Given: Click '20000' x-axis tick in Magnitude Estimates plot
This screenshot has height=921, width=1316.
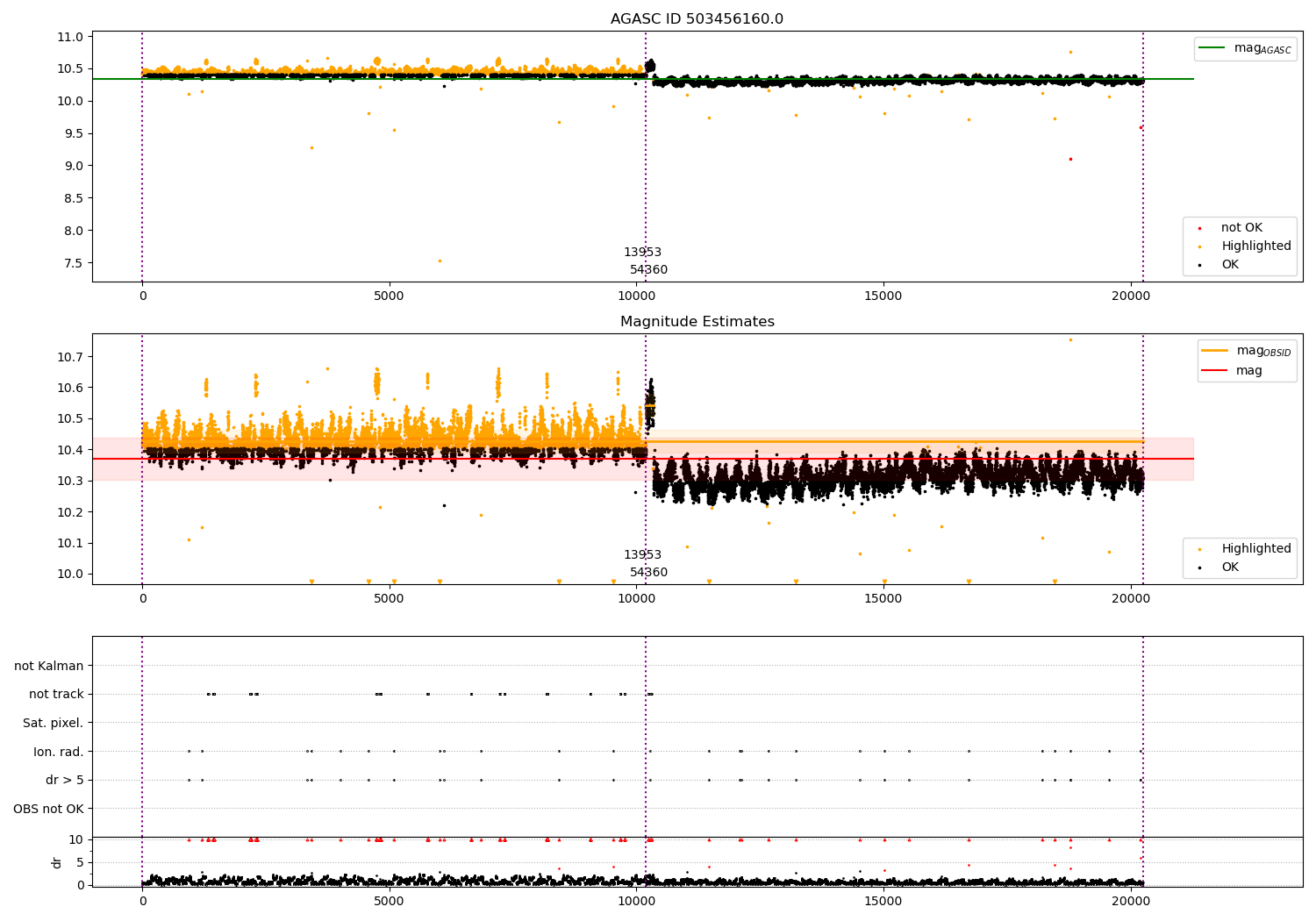Looking at the screenshot, I should tap(1130, 599).
